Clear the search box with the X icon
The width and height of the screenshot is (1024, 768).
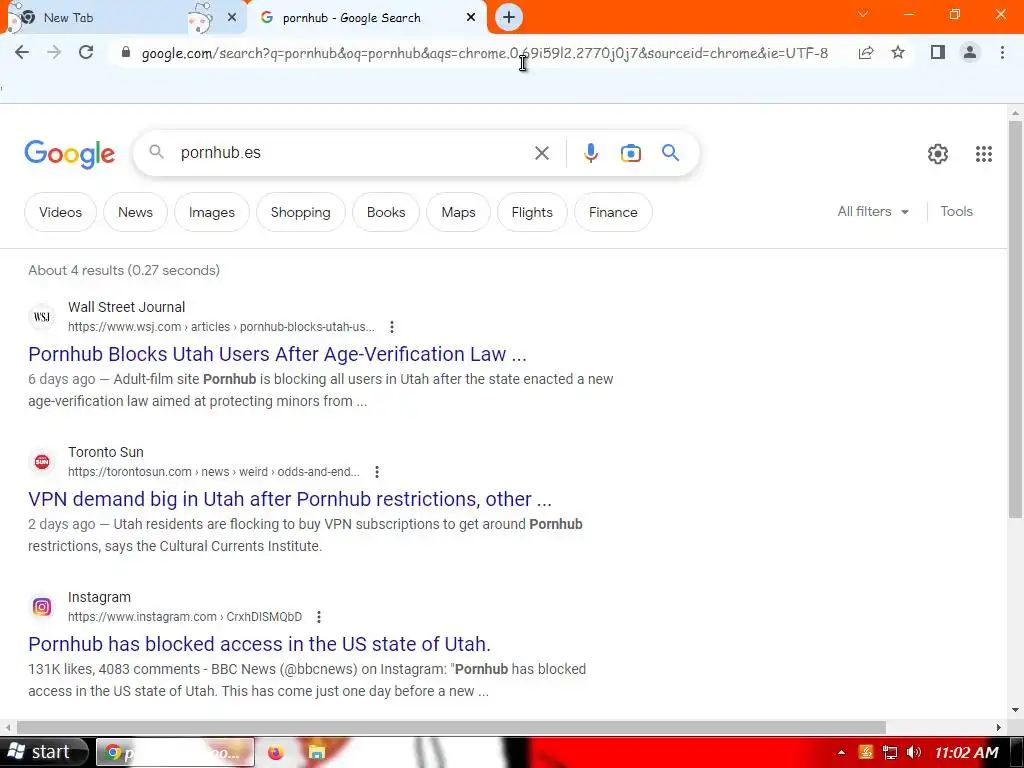541,153
